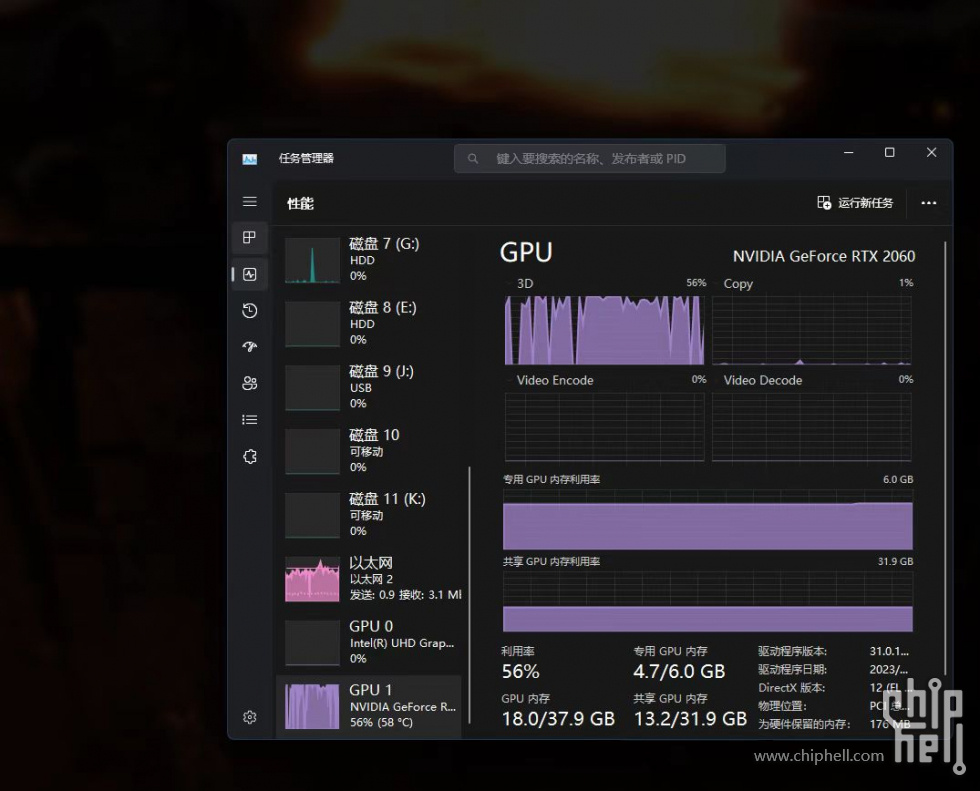Click the 31.9 GB shared graph maximum

tap(896, 561)
